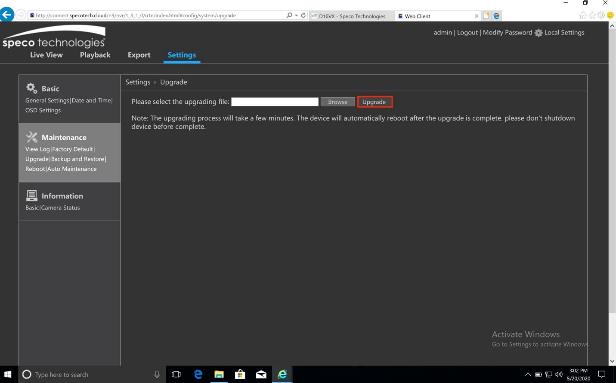Viewport: 616px width, 383px height.
Task: Click the Browse button
Action: tap(337, 102)
